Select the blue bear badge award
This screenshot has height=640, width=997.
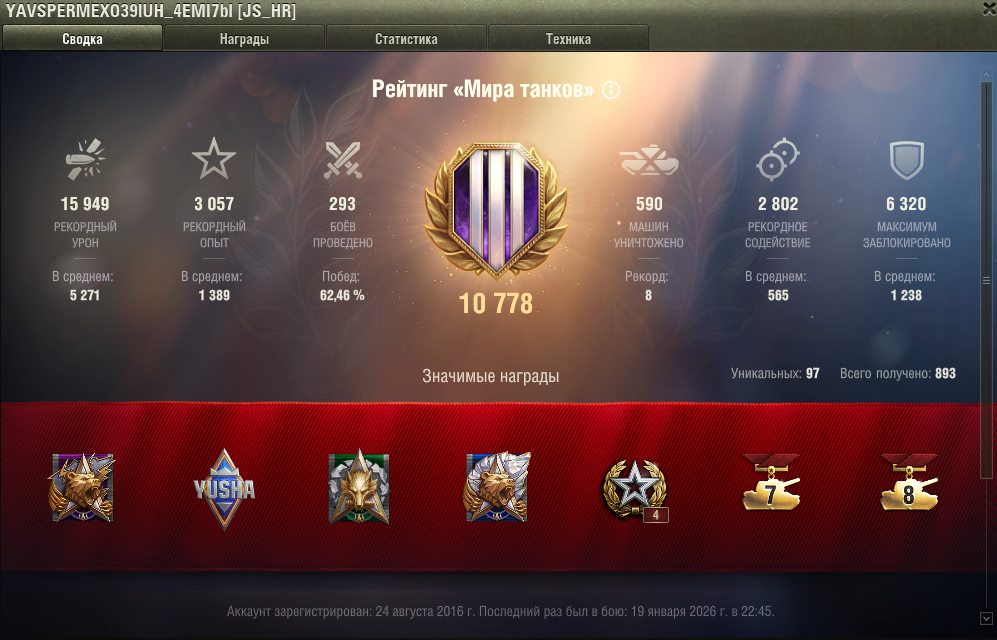(497, 487)
